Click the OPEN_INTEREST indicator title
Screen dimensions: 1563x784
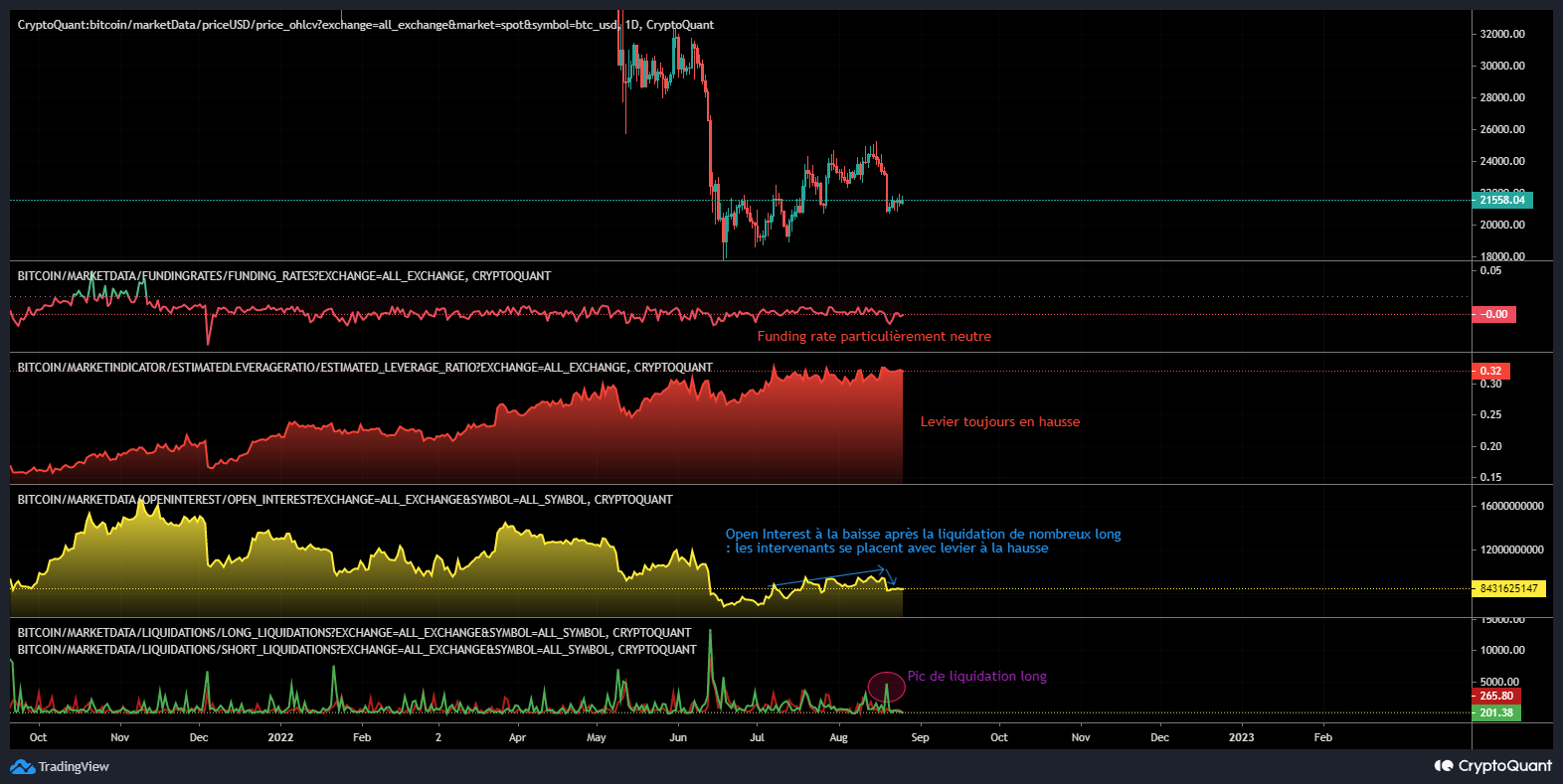click(x=345, y=500)
